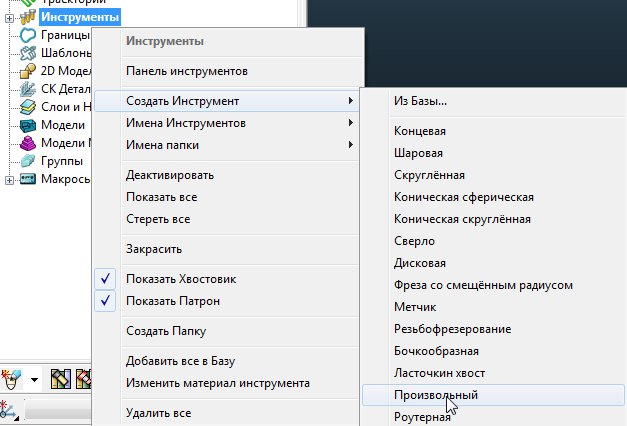
Task: Expand the Макросы tree node
Action: [9, 180]
